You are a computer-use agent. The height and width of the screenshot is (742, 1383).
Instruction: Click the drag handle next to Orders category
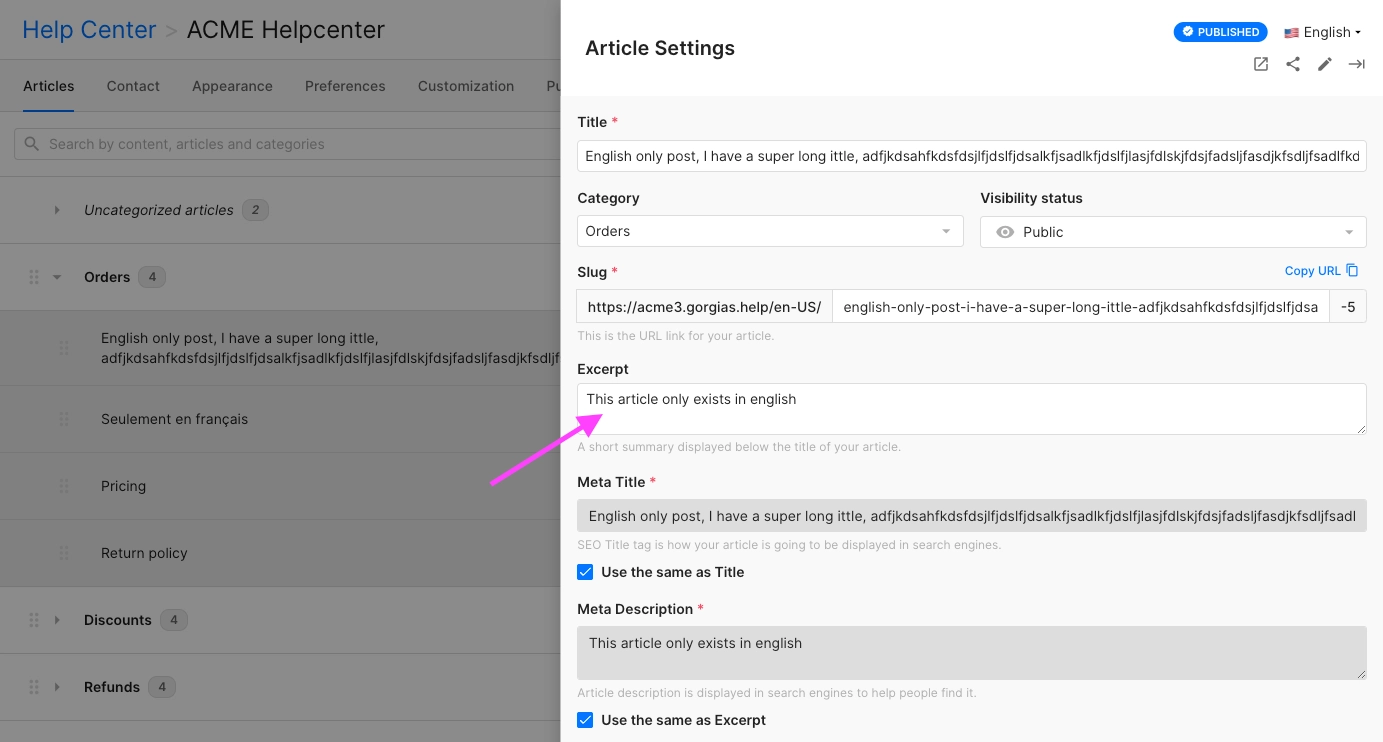click(x=33, y=276)
